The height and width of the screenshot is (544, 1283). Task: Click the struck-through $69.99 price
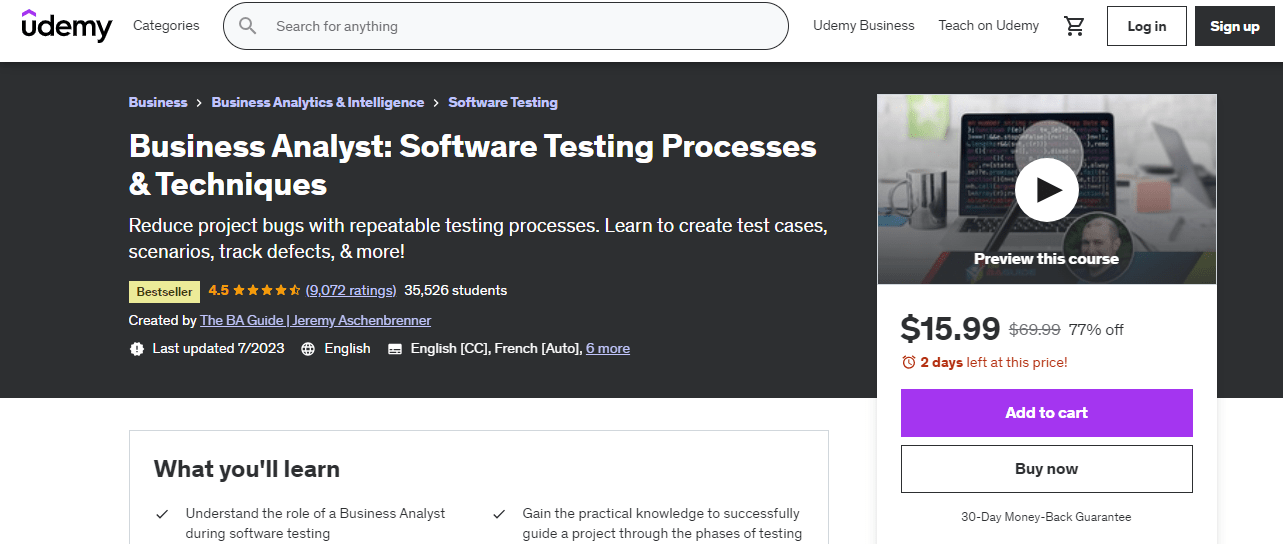1035,330
